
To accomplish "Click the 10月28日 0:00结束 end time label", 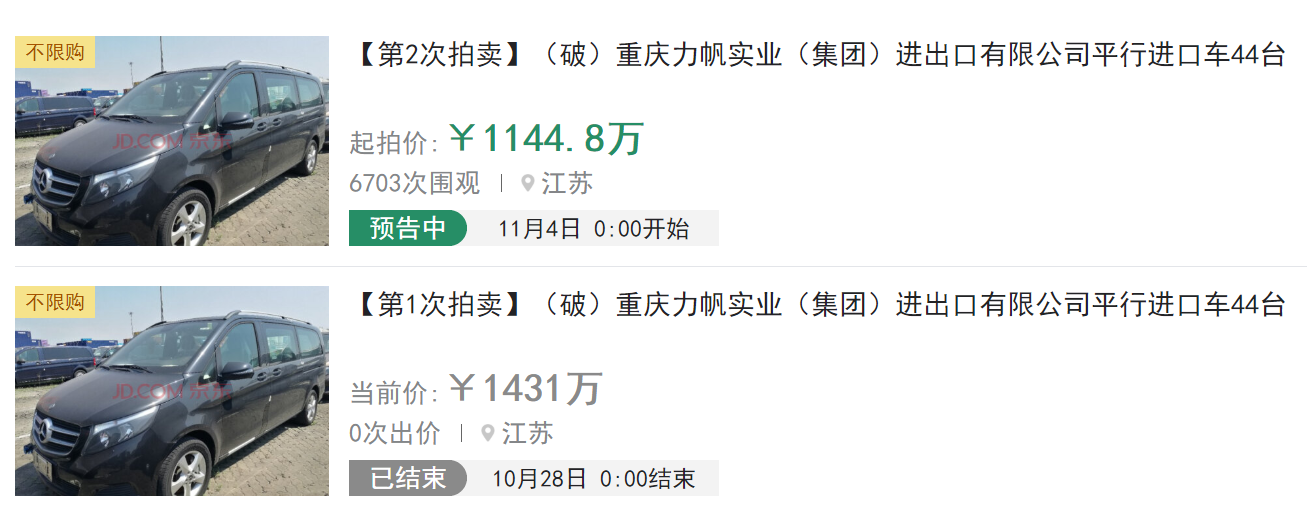I will [593, 479].
